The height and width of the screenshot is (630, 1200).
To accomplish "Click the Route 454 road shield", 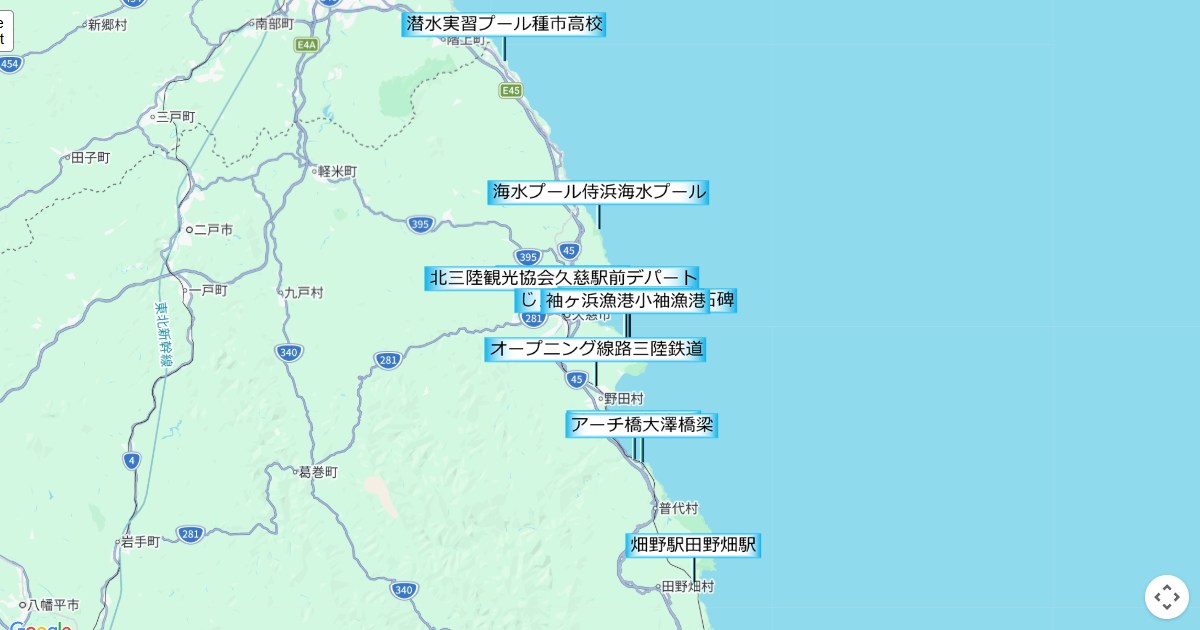I will coord(10,63).
